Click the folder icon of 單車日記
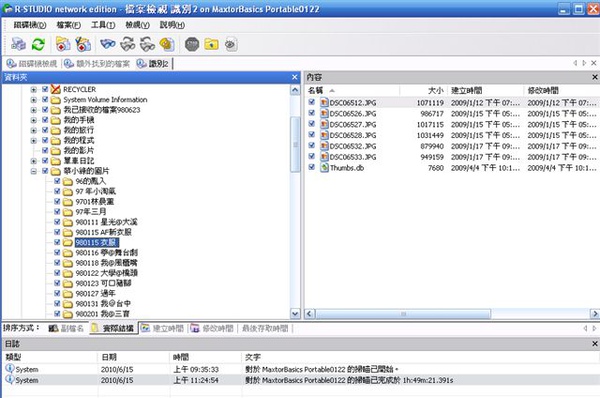Viewport: 600px width, 398px height. coord(56,161)
